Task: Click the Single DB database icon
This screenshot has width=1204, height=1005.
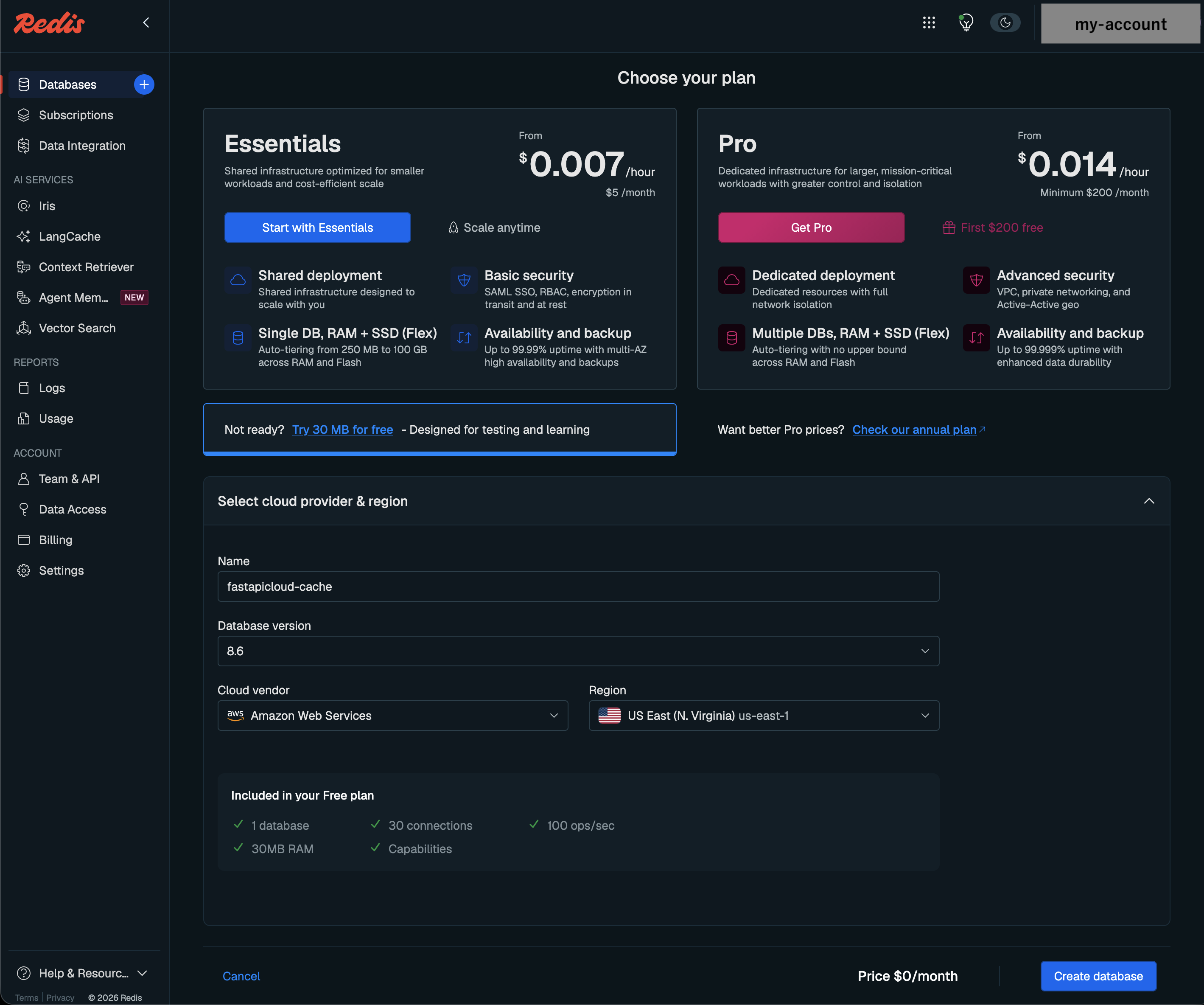Action: coord(238,338)
